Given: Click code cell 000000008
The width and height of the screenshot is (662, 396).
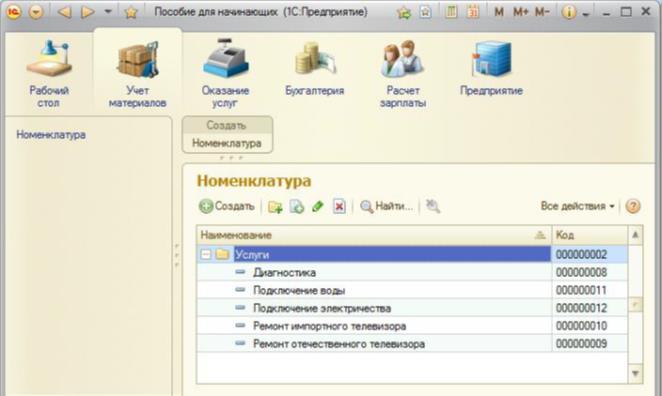Looking at the screenshot, I should [x=590, y=272].
